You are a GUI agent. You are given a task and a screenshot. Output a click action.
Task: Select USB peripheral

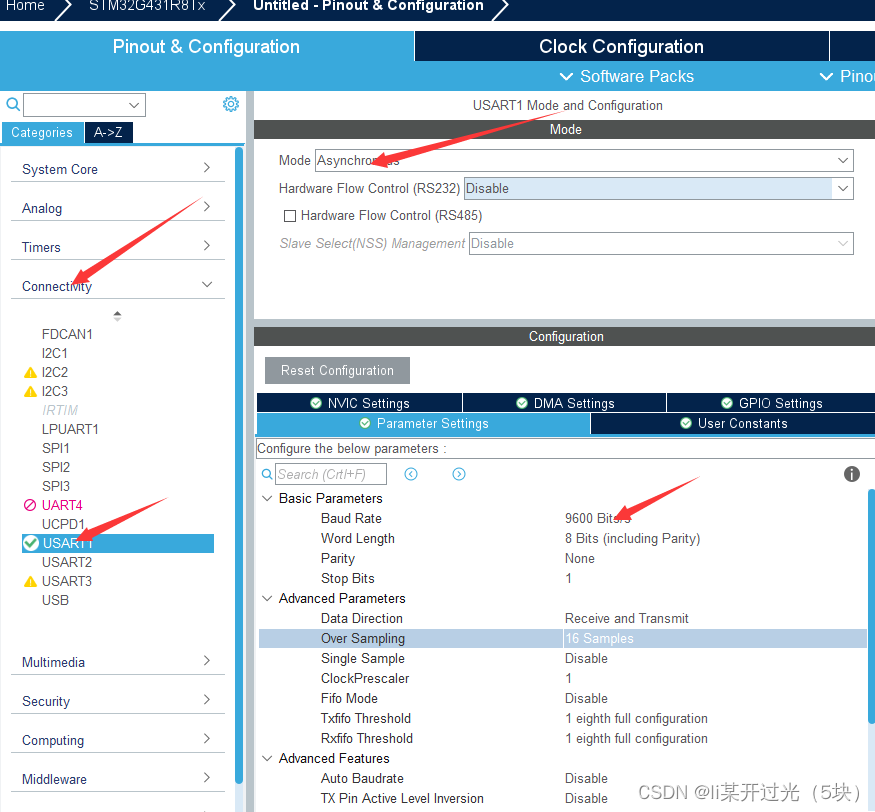(55, 600)
